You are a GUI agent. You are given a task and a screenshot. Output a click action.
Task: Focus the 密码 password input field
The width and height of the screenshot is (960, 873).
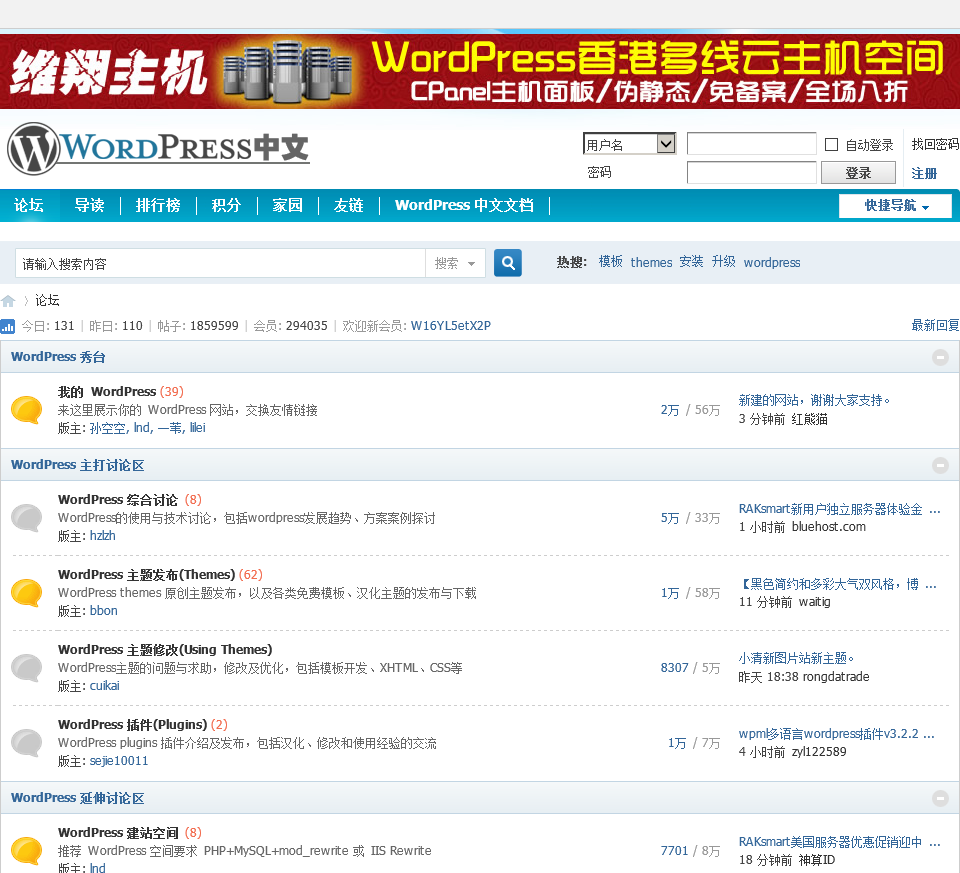coord(751,173)
